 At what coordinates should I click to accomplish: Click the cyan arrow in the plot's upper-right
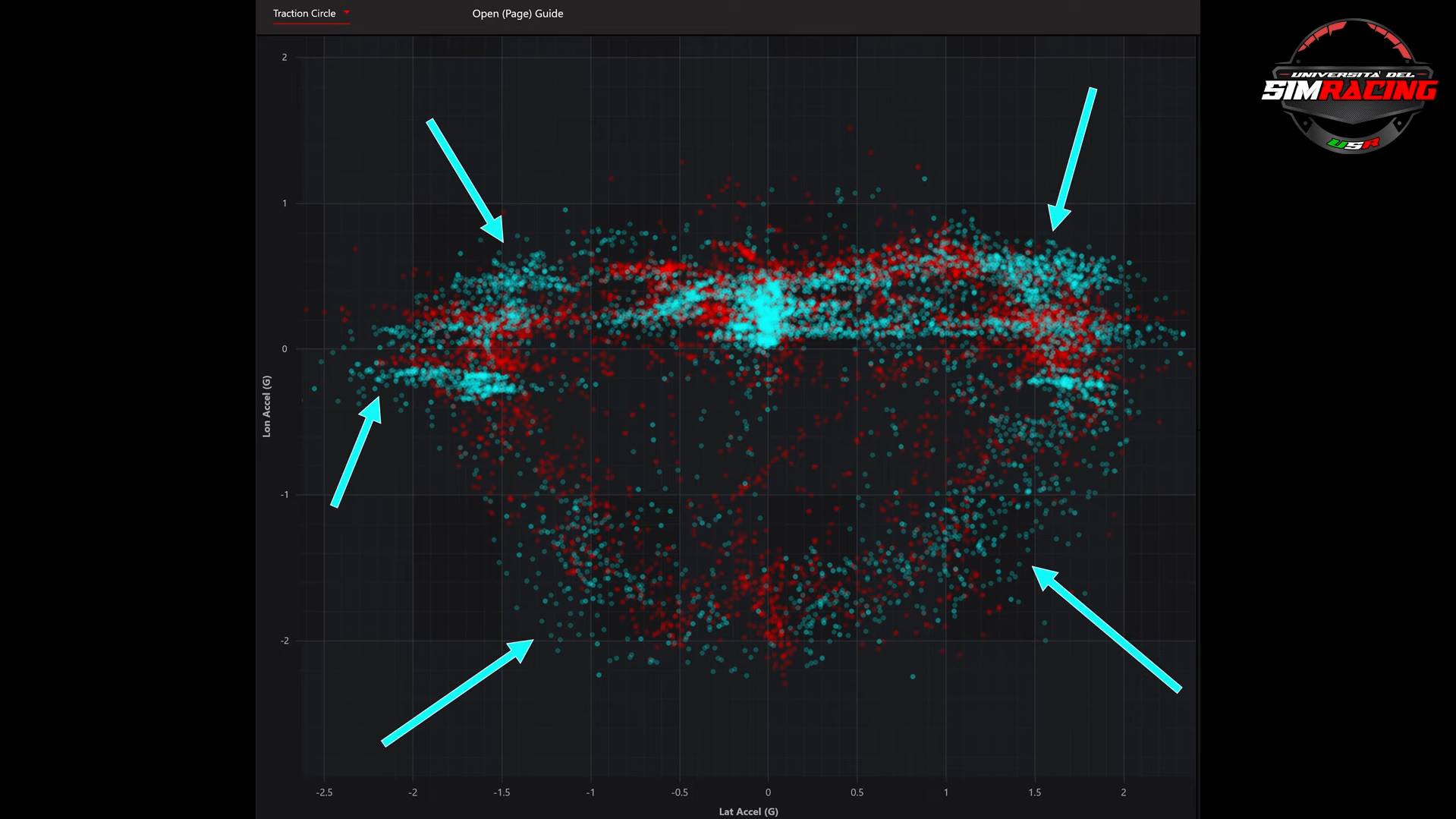1073,158
